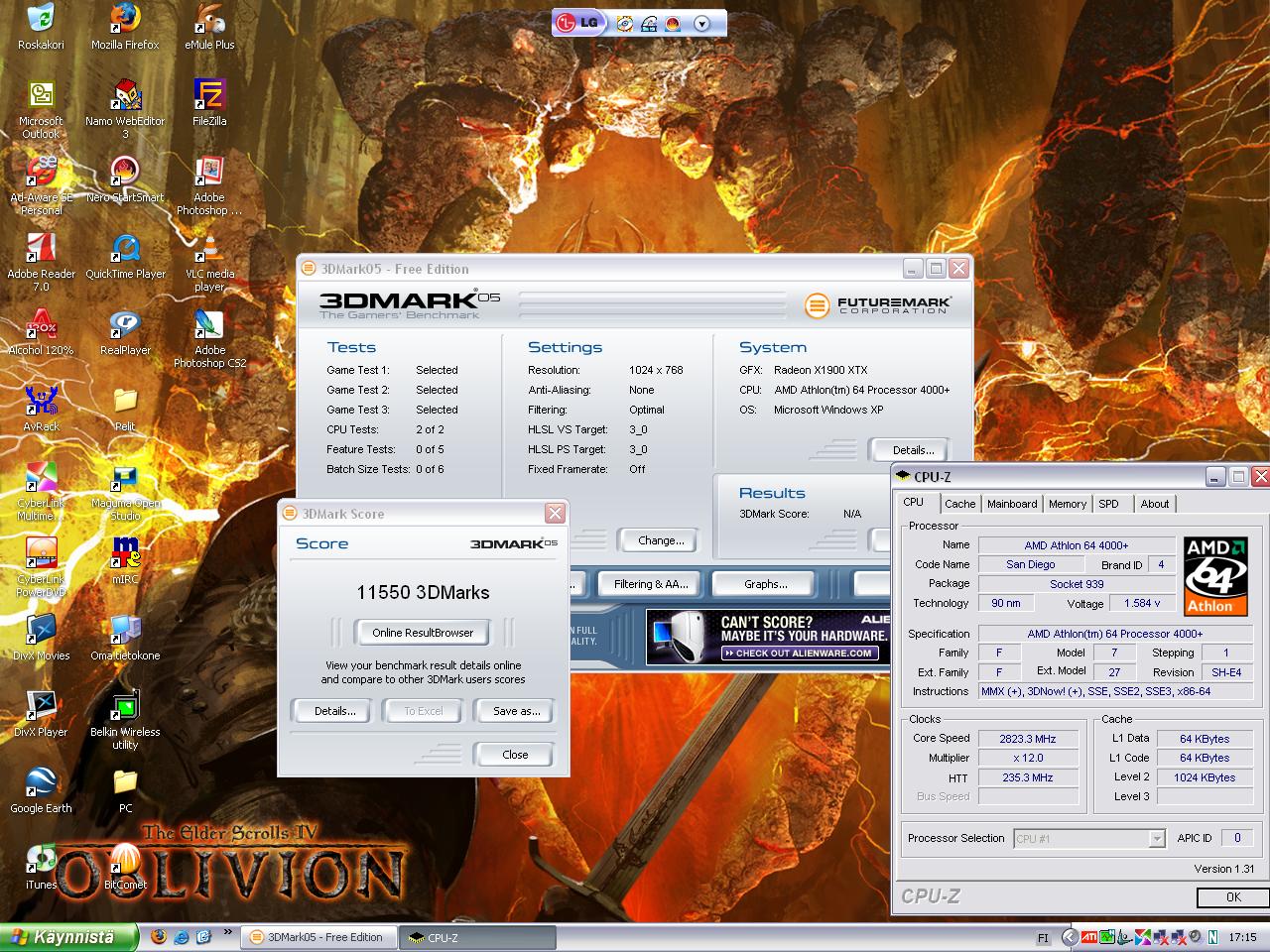Launch QuickTime Player desktop icon
Viewport: 1270px width, 952px height.
click(x=125, y=256)
